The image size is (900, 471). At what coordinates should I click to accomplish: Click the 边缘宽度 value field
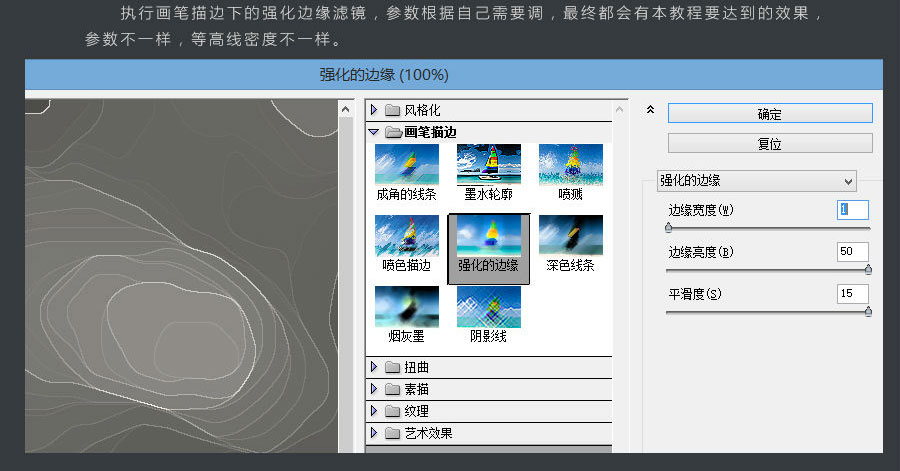point(852,209)
